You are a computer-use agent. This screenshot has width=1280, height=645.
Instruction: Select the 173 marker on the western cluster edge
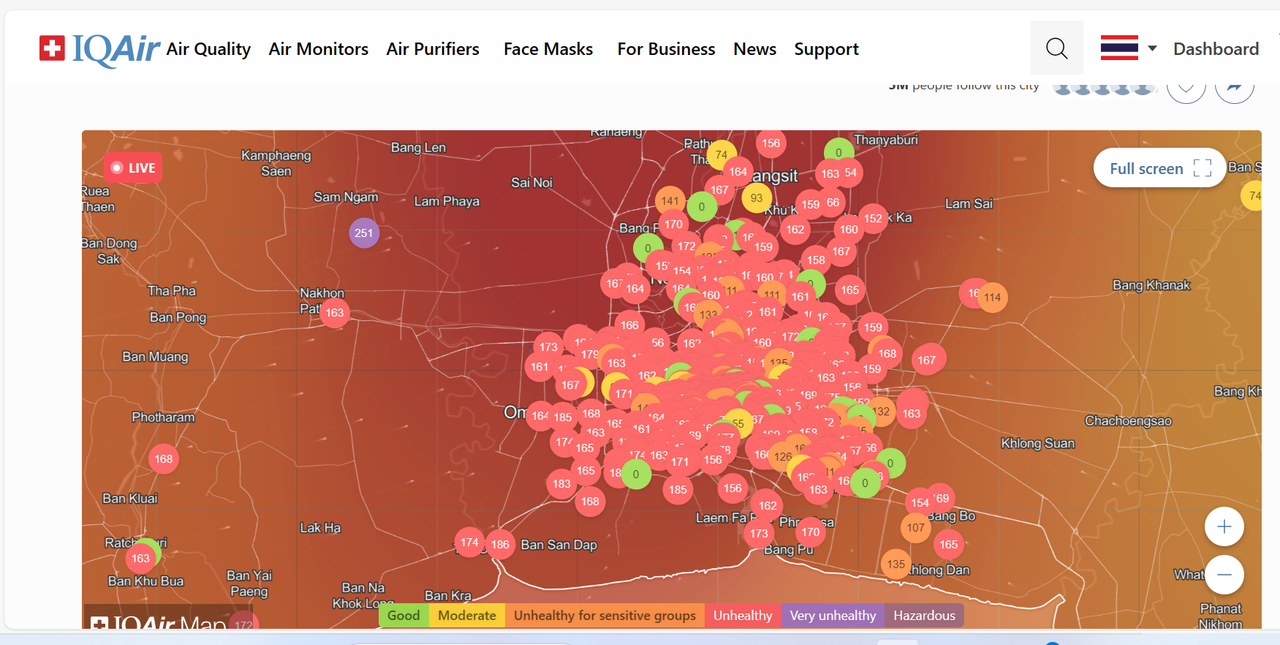[x=547, y=347]
